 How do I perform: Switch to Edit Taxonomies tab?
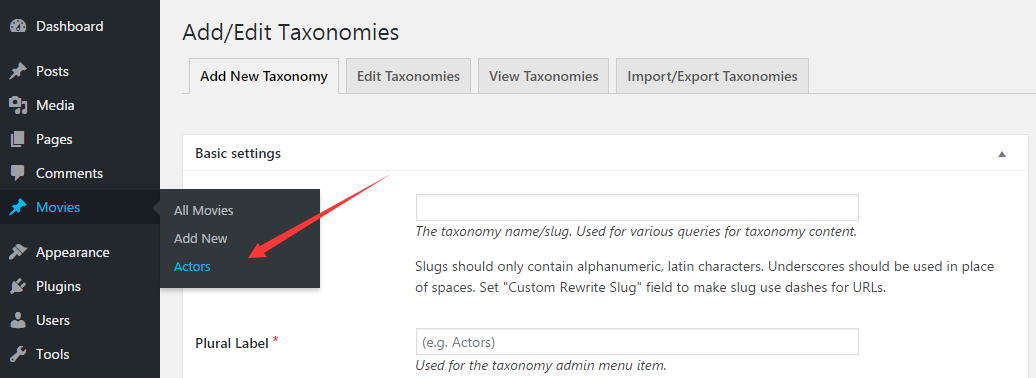(x=408, y=76)
